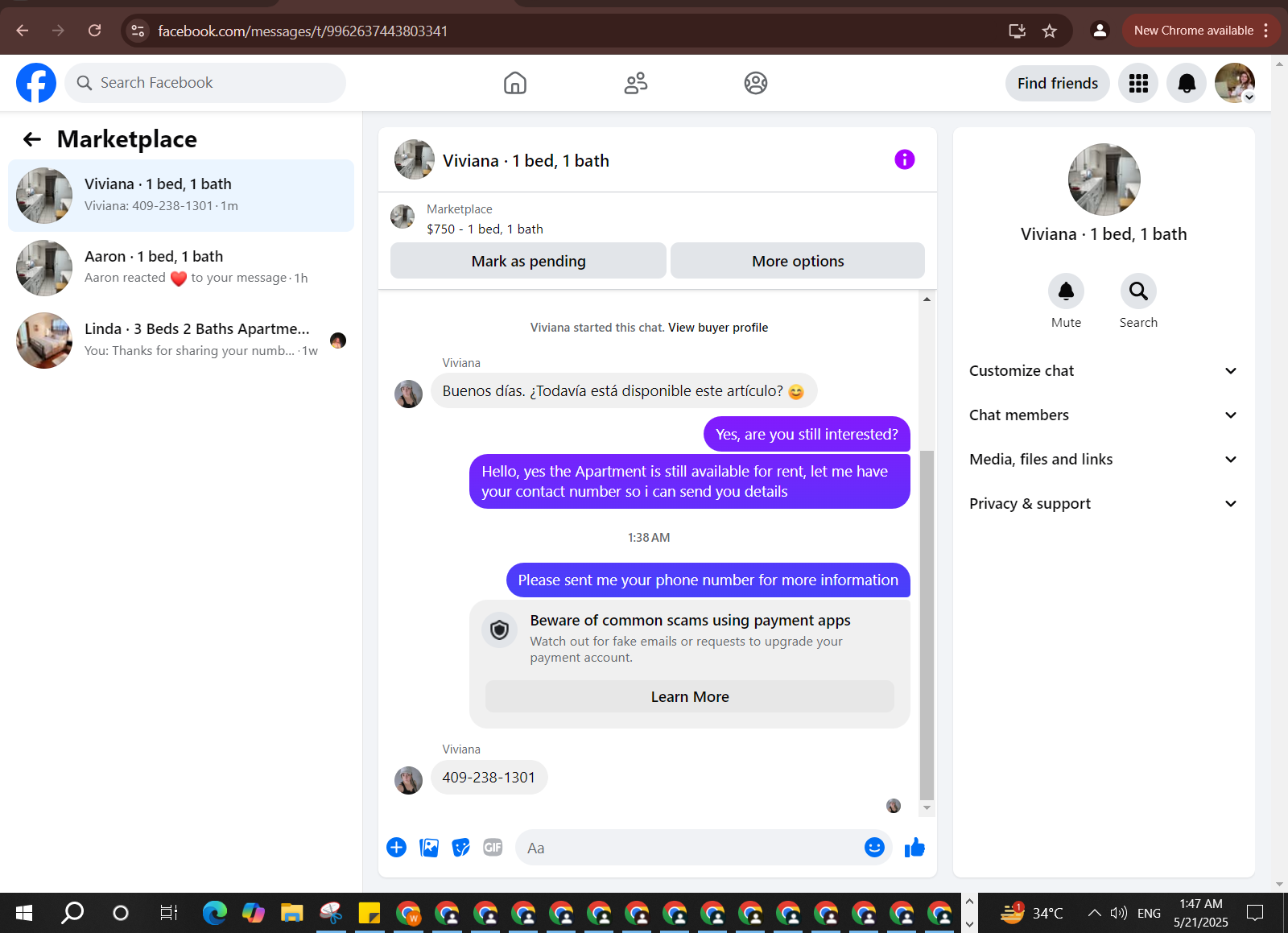Mute notifications for Viviana chat

[1066, 291]
